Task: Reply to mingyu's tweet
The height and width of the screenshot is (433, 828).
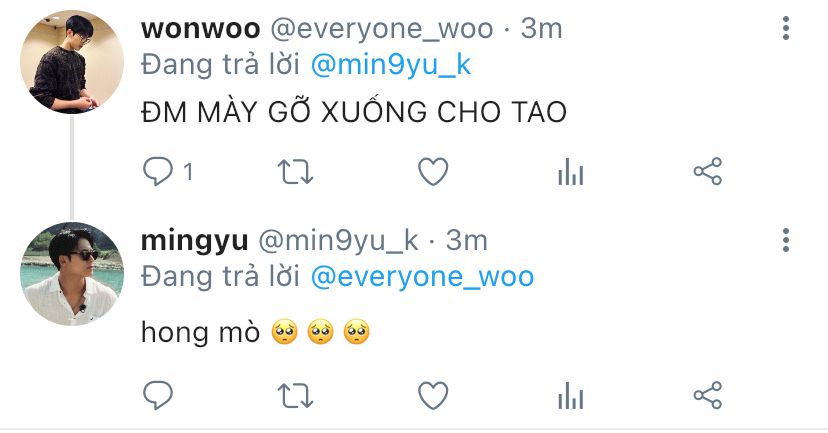Action: [x=158, y=395]
